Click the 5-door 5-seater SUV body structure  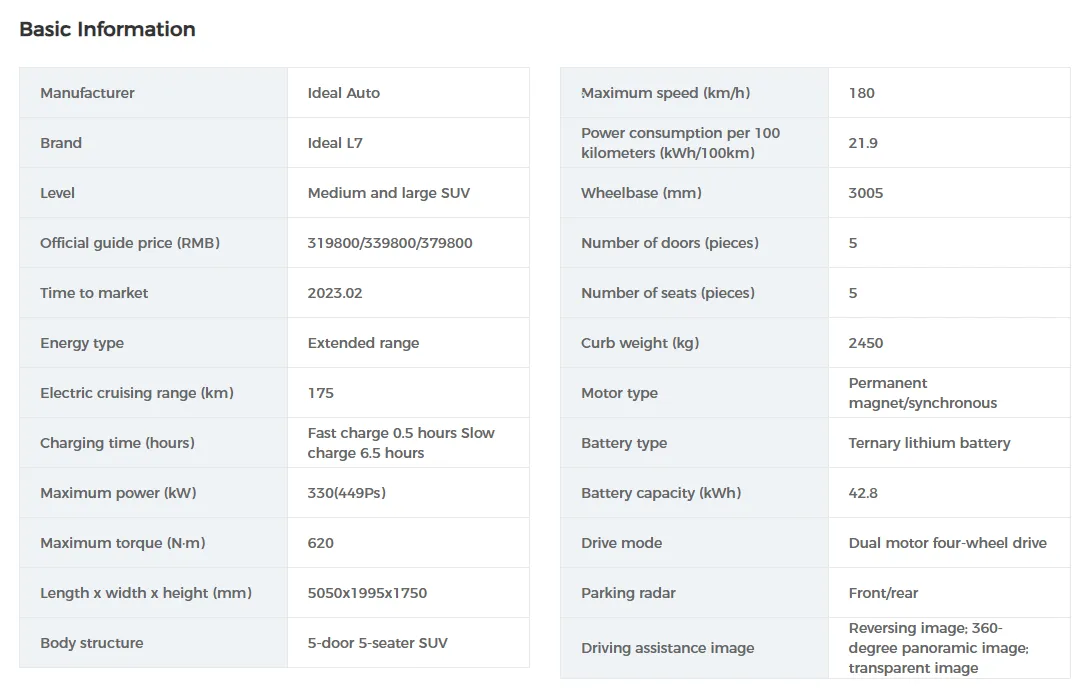[x=378, y=643]
